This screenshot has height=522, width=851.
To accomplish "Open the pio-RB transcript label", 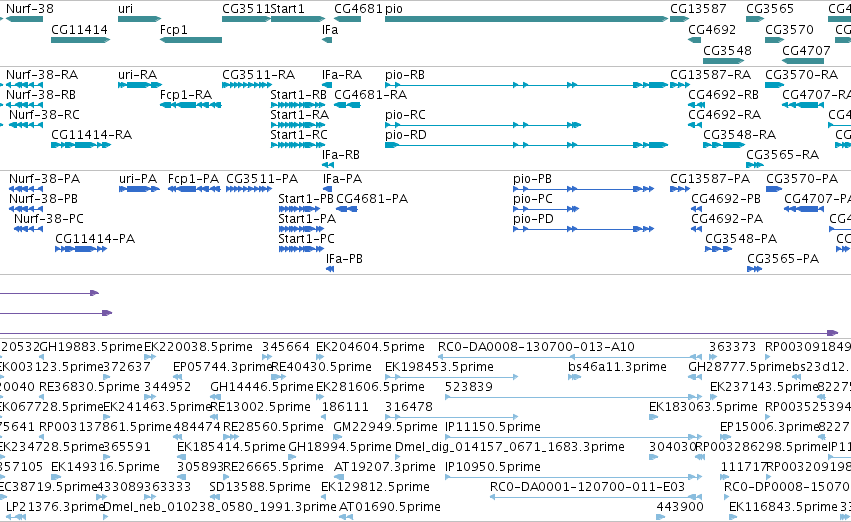I will pyautogui.click(x=405, y=74).
